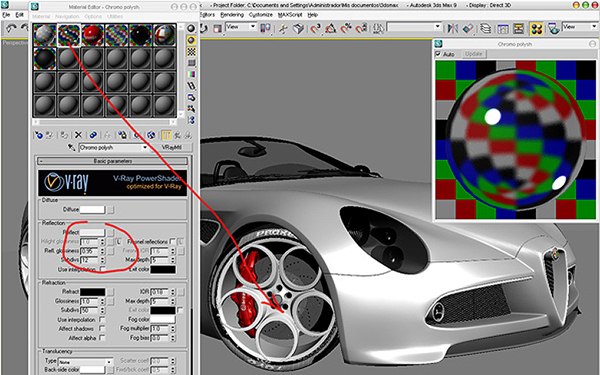Viewport: 600px width, 375px height.
Task: Open Material Editor icon in main toolbar
Action: point(536,29)
